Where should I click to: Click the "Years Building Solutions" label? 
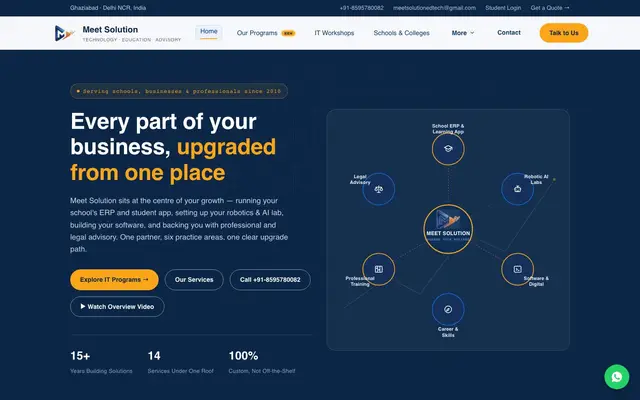coord(101,371)
